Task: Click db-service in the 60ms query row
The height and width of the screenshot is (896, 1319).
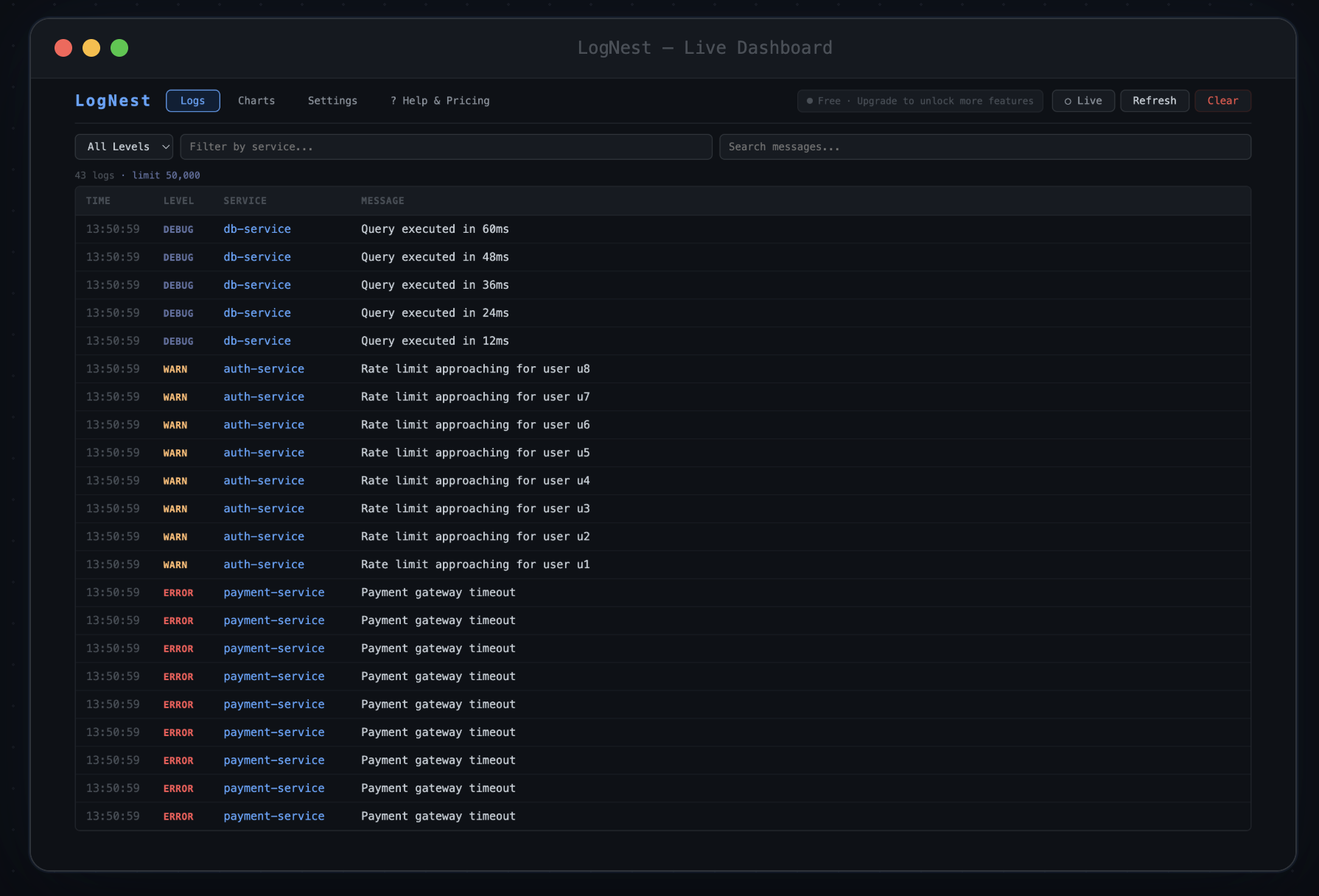Action: (x=257, y=229)
